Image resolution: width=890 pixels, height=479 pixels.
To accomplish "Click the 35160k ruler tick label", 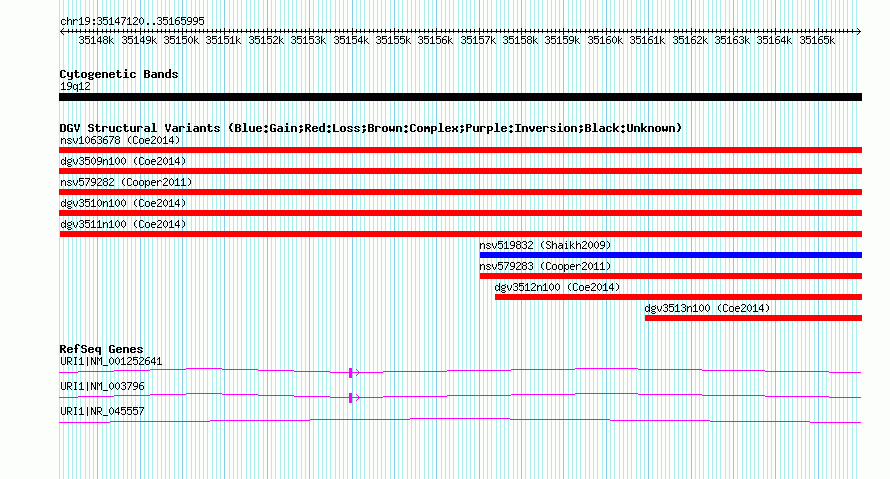I will click(x=605, y=40).
